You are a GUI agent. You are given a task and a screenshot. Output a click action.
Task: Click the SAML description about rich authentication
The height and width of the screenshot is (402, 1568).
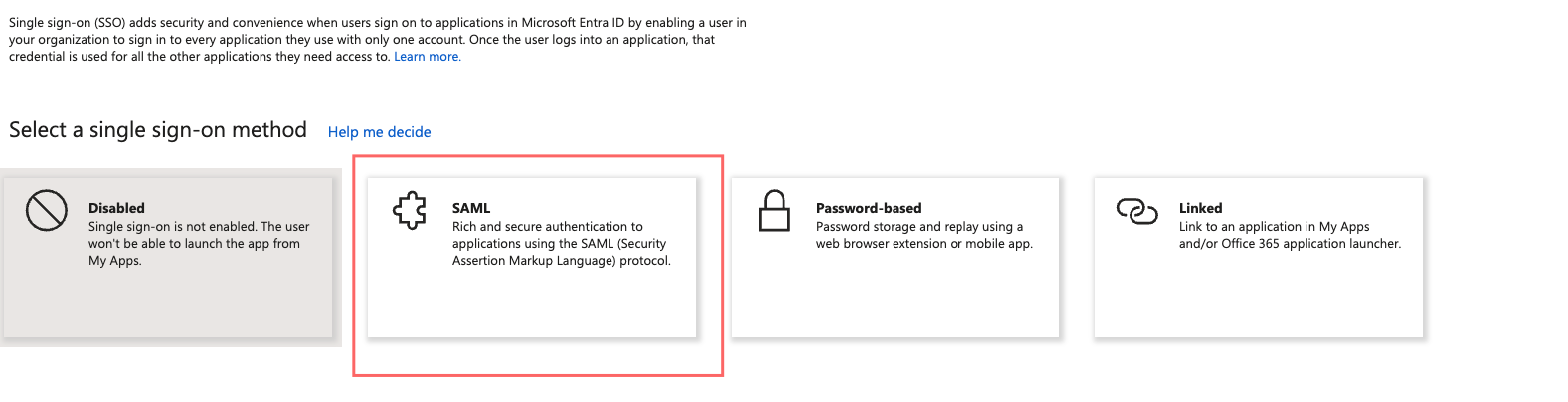(x=561, y=244)
